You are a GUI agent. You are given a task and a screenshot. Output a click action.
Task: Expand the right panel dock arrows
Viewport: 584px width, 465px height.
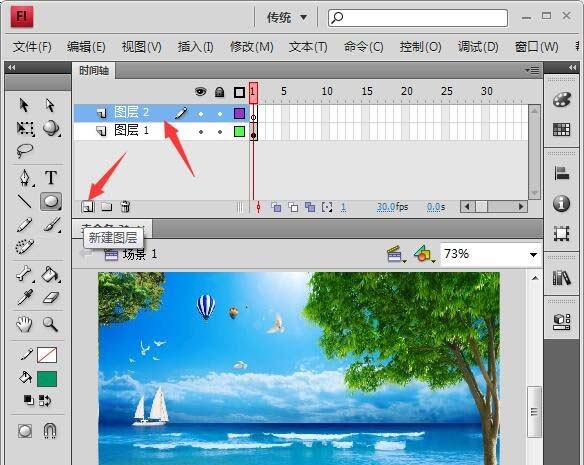[572, 67]
